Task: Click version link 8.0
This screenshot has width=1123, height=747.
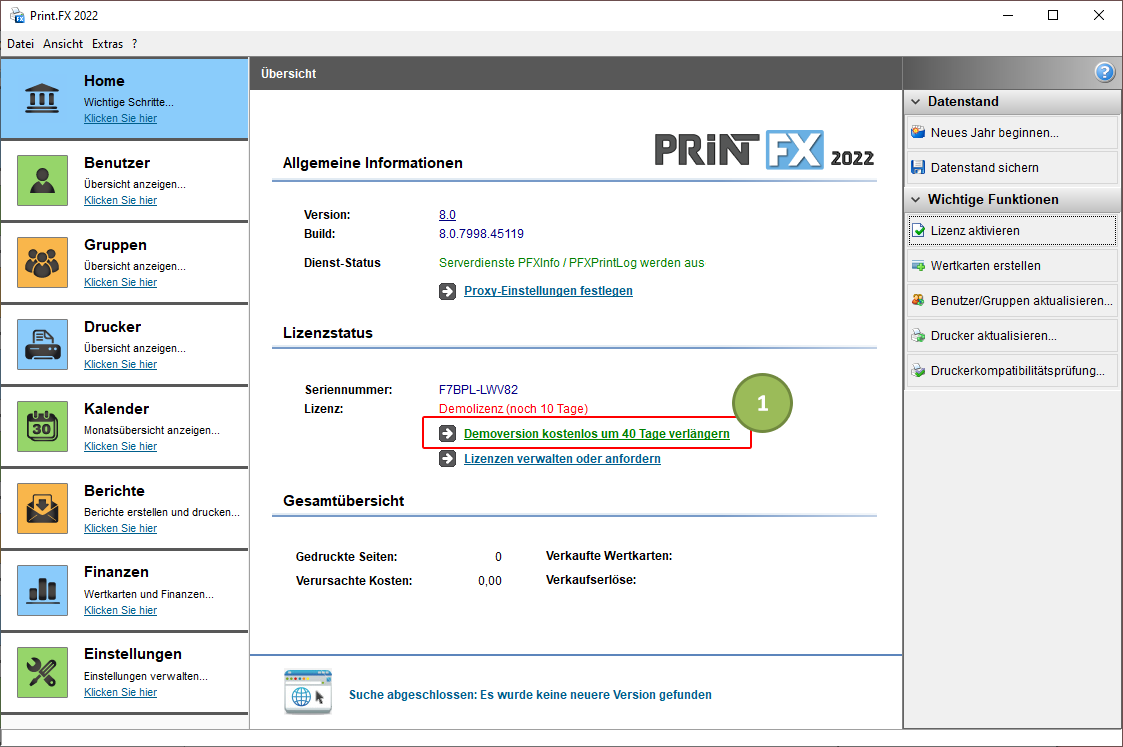Action: (447, 215)
